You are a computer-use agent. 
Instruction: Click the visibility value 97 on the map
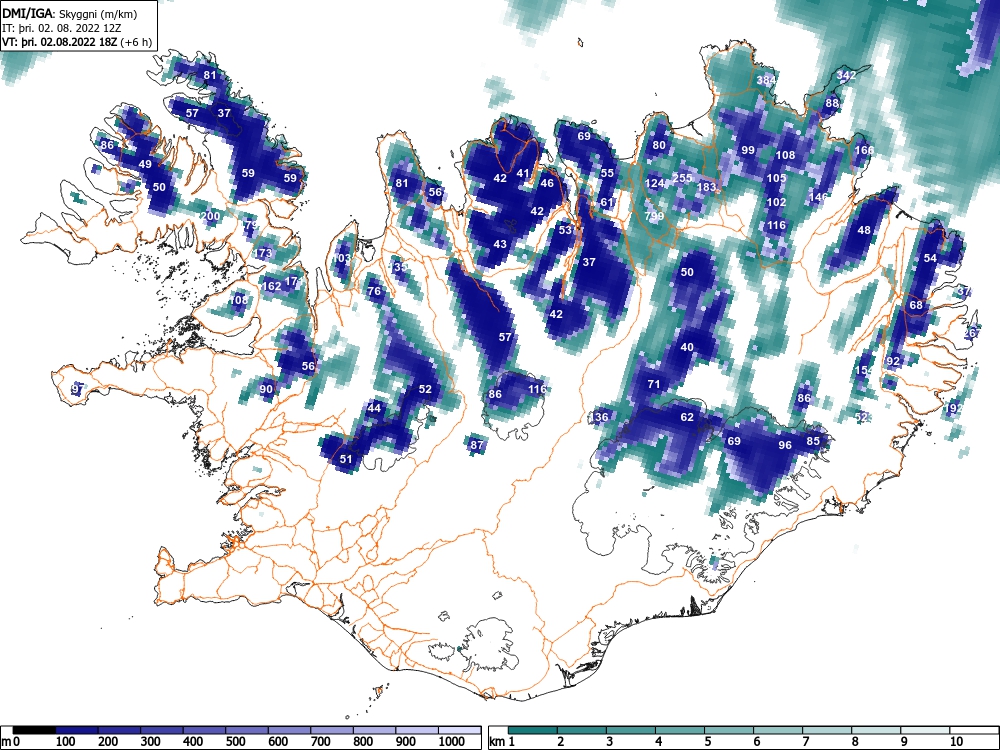pyautogui.click(x=78, y=388)
